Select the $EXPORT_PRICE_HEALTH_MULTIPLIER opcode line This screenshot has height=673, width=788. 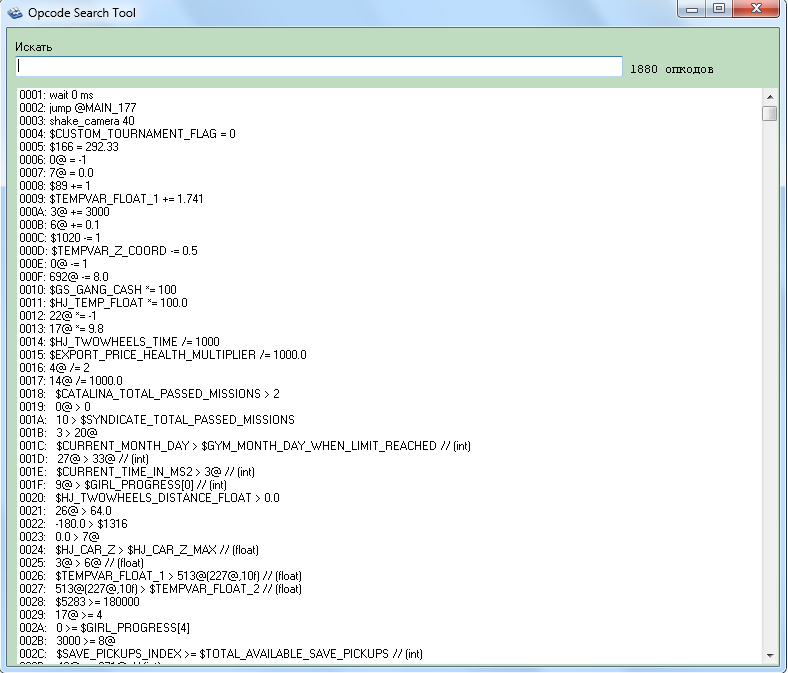pos(162,355)
